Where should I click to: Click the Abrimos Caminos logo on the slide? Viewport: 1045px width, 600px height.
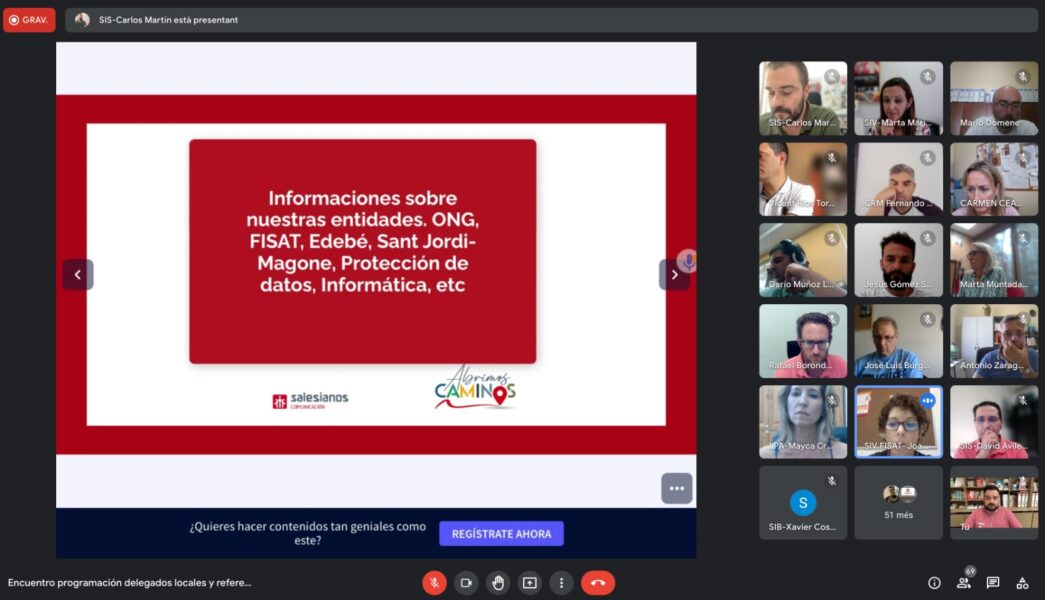click(475, 387)
